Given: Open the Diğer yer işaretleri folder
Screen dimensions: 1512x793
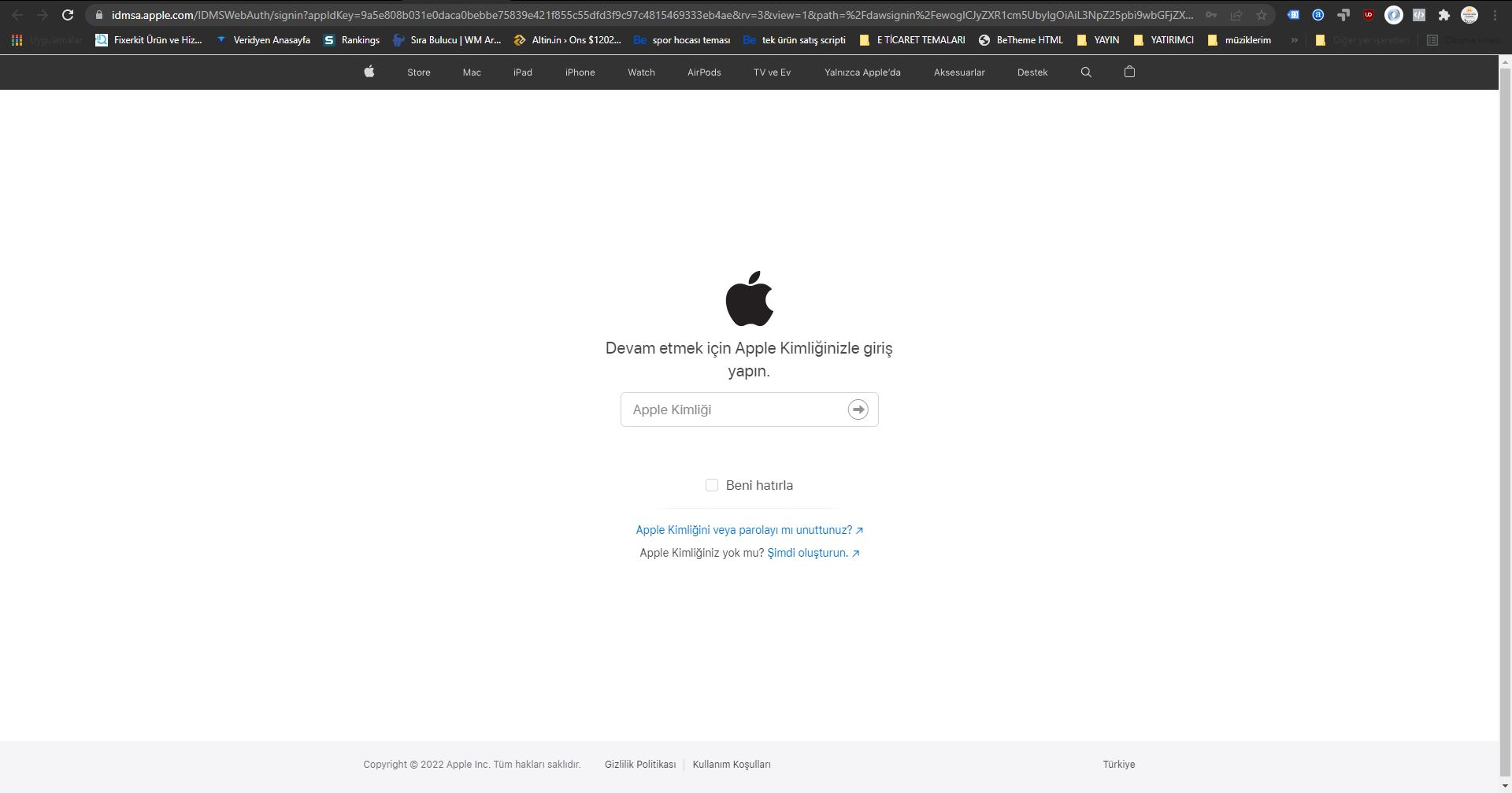Looking at the screenshot, I should click(x=1362, y=40).
